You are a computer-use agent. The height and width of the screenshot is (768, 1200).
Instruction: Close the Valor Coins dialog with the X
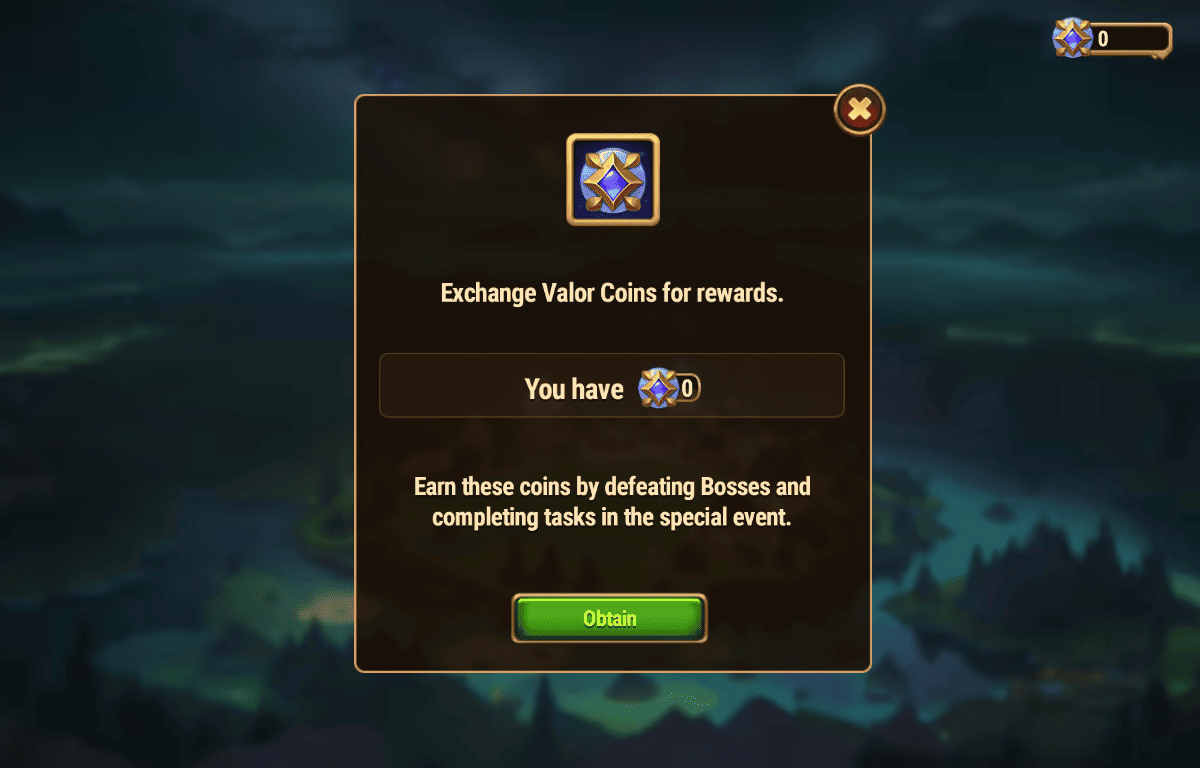[859, 109]
